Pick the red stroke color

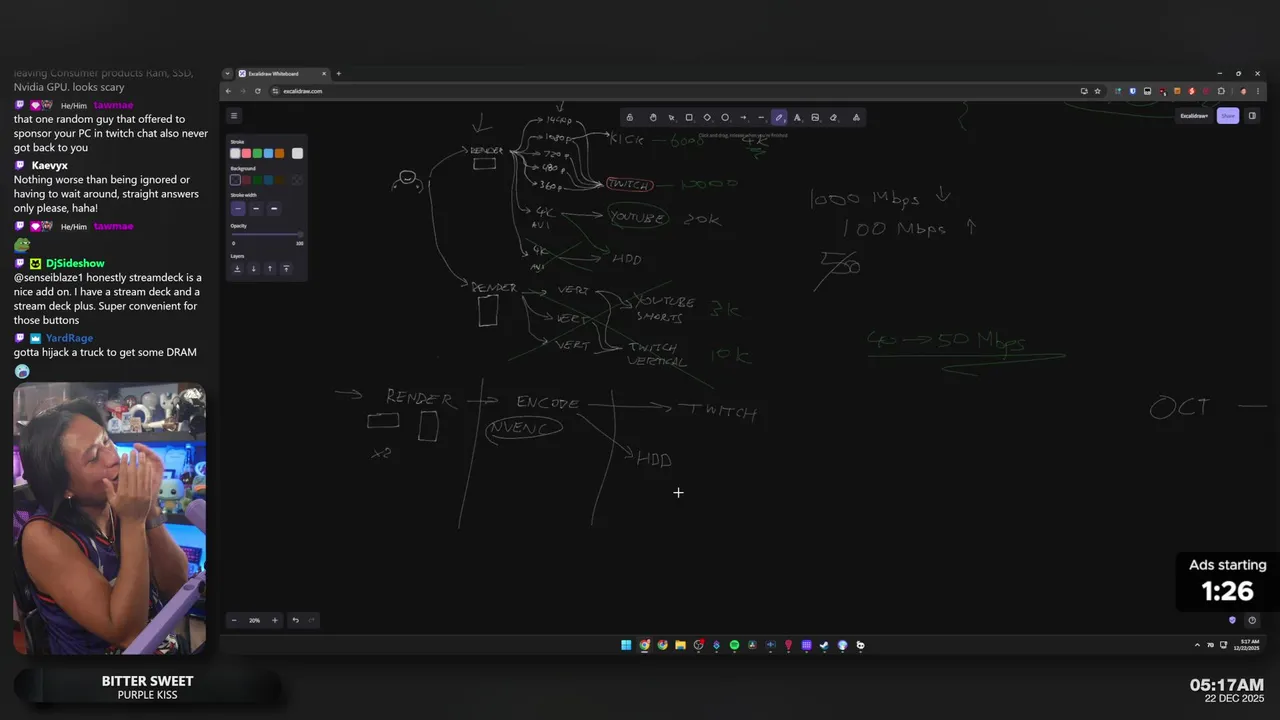pyautogui.click(x=246, y=153)
